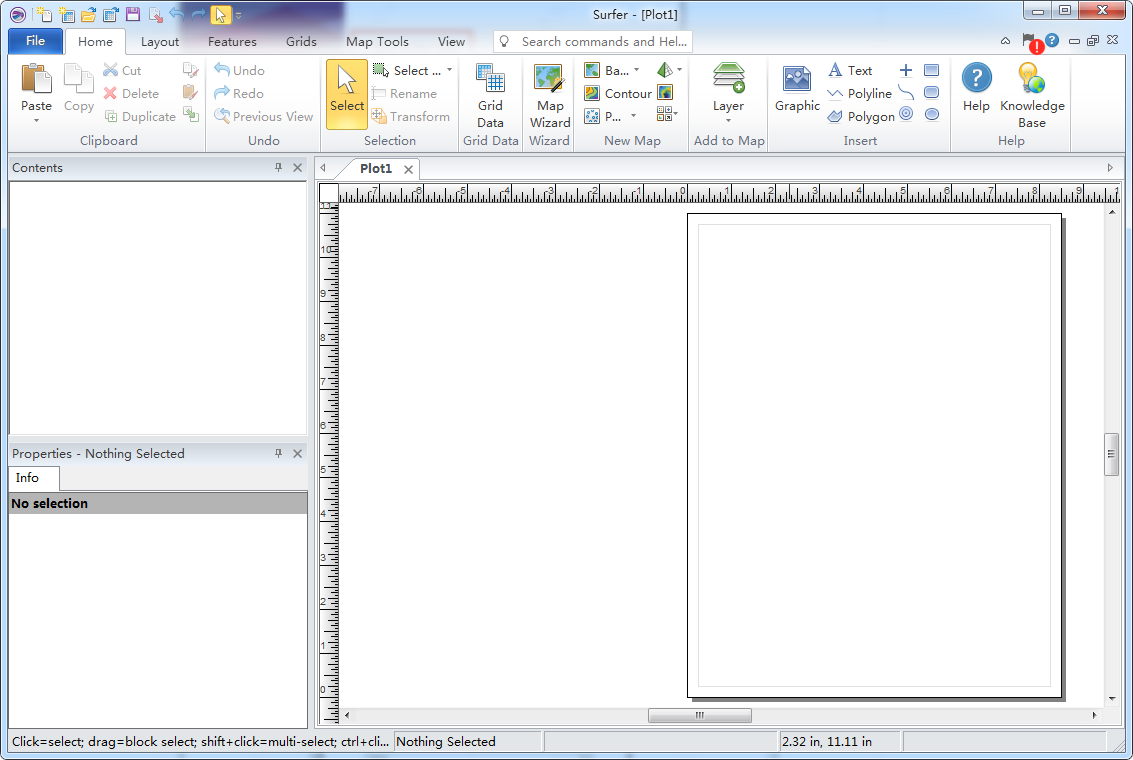Click the Delete red X command
1133x760 pixels.
tap(131, 93)
